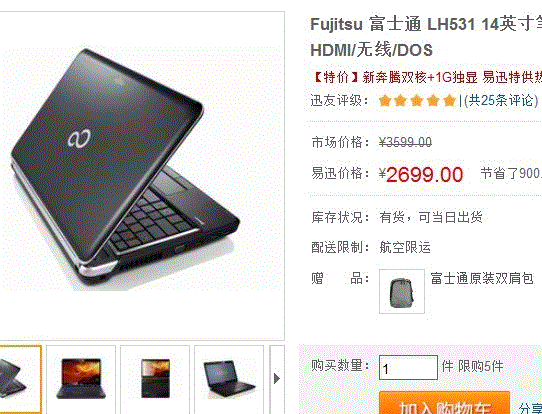Click the 富士通原装双肩包 gift link
542x414 pixels.
point(482,278)
